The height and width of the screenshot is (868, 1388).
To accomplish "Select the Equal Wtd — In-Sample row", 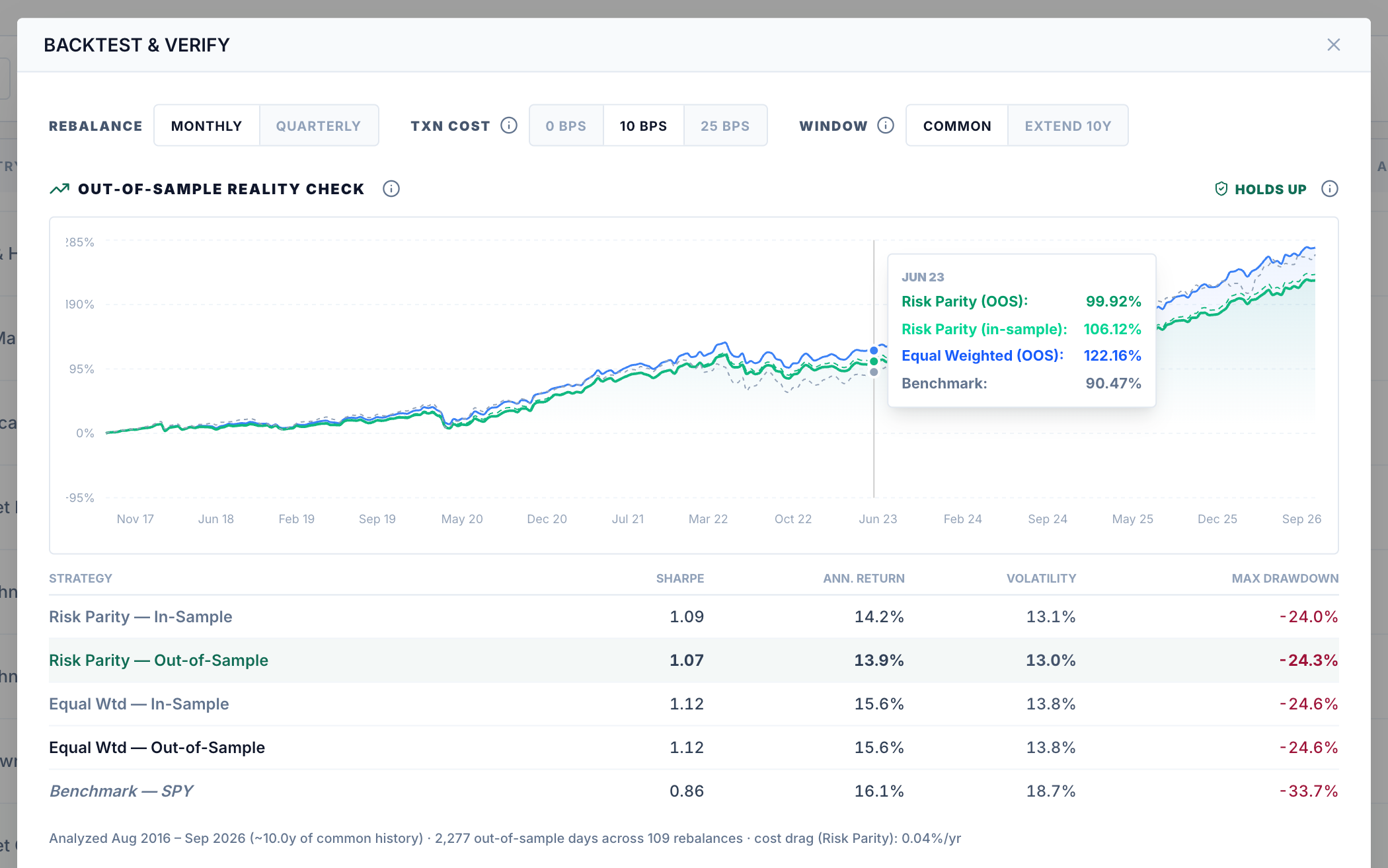I will point(694,704).
